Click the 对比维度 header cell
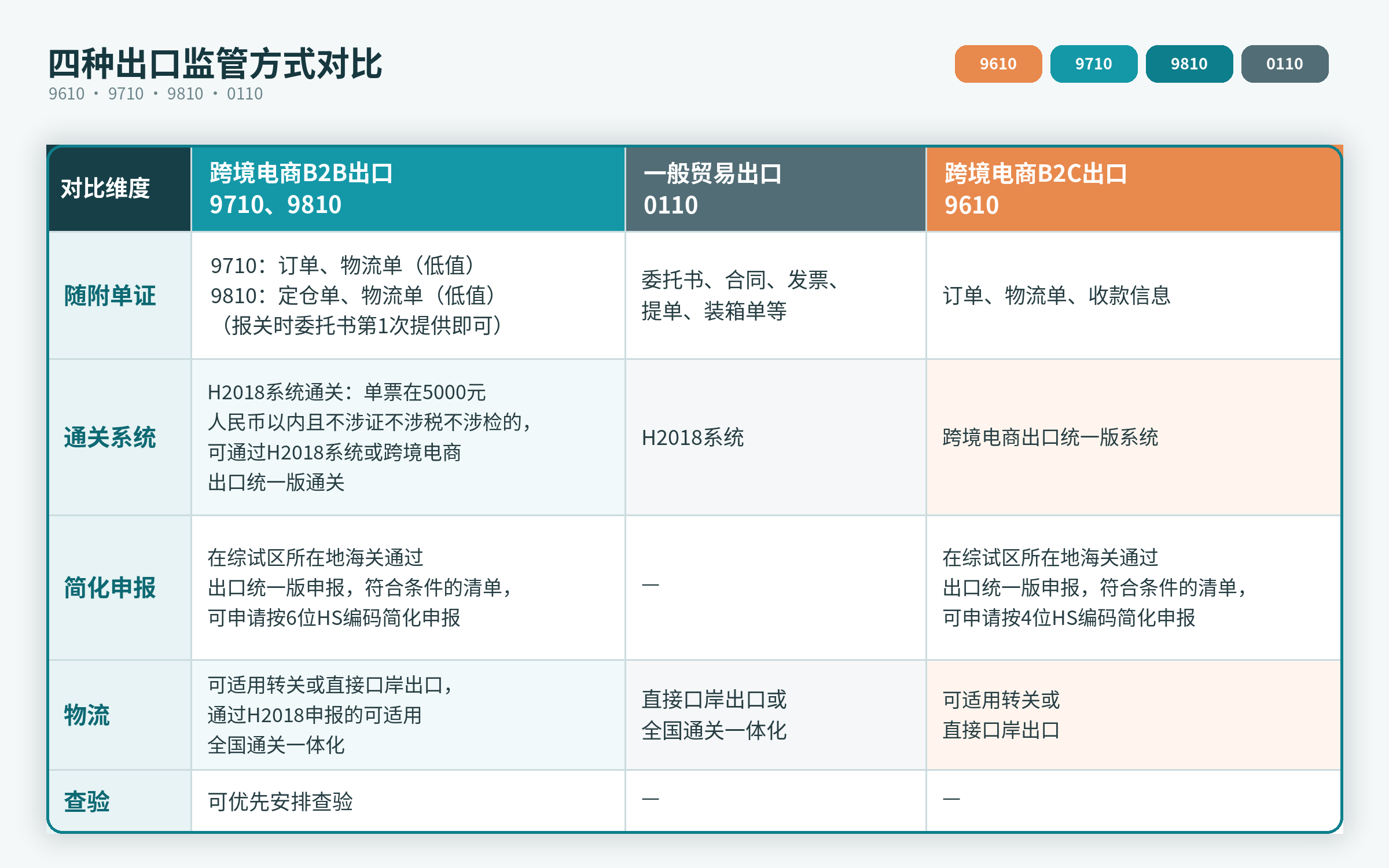This screenshot has height=868, width=1389. (x=120, y=189)
